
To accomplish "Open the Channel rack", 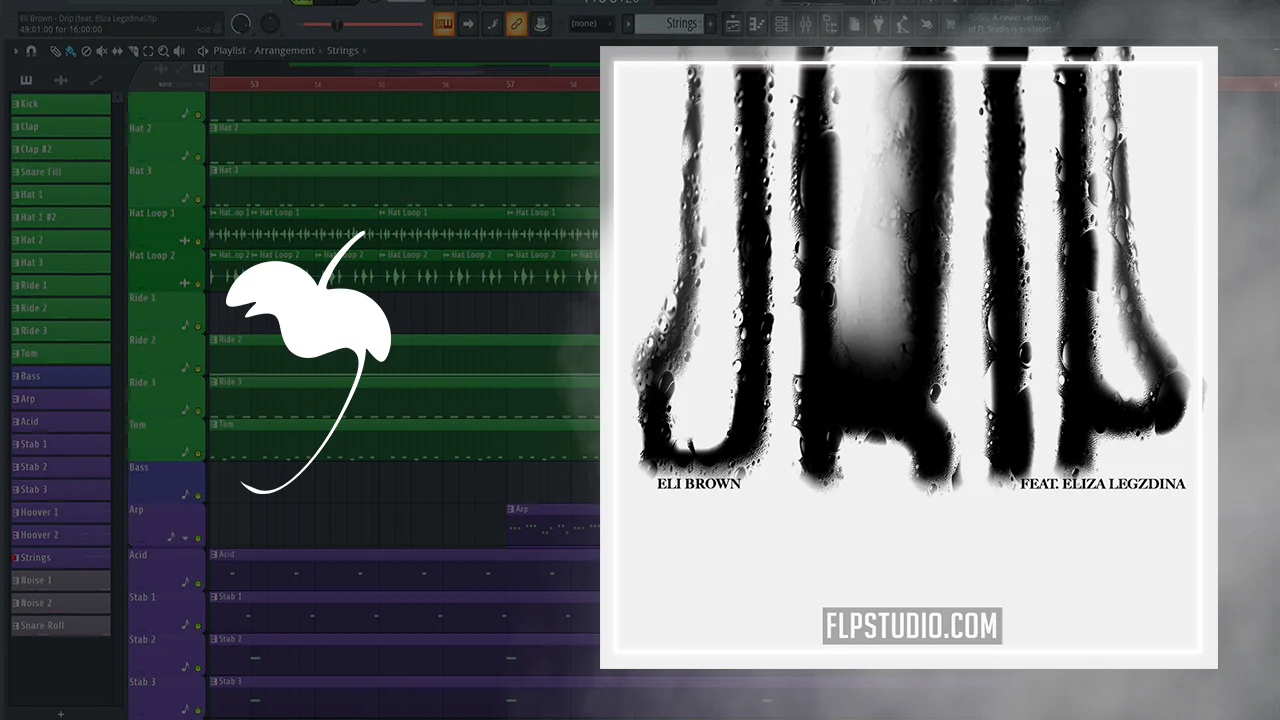I will (782, 24).
